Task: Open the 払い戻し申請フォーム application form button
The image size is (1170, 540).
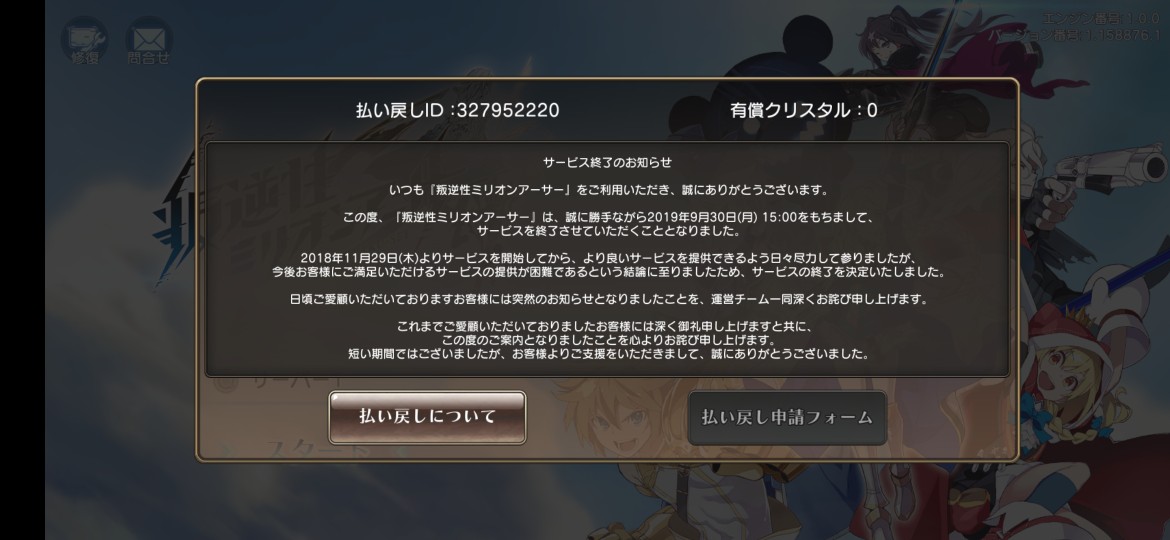Action: 787,418
